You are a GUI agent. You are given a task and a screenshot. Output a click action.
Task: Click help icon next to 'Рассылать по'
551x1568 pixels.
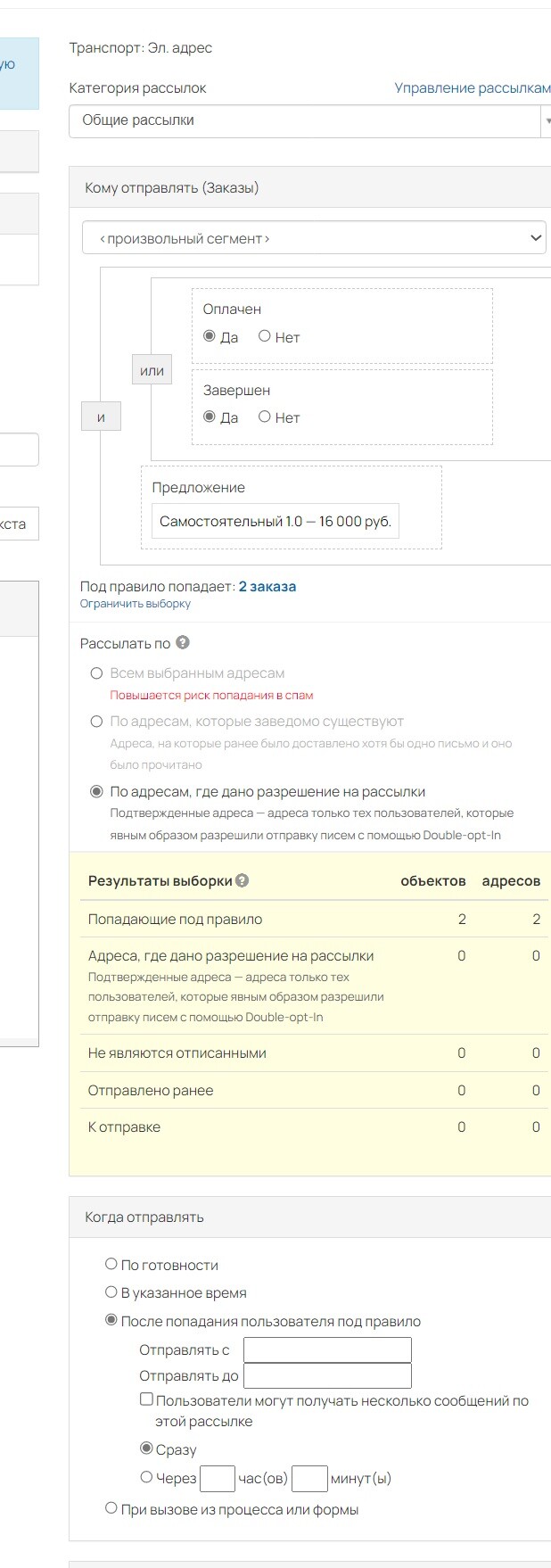(x=183, y=643)
